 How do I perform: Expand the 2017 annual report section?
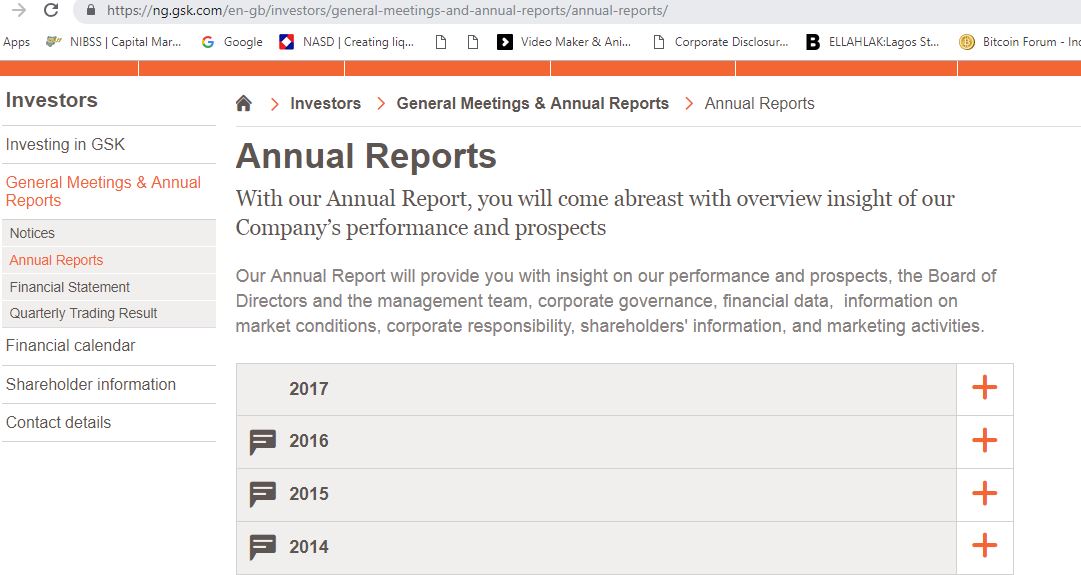(984, 388)
